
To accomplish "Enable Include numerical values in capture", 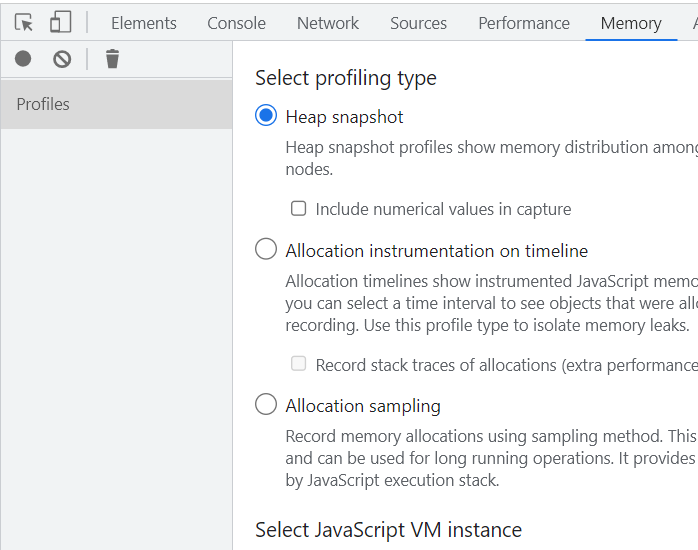I will tap(298, 208).
